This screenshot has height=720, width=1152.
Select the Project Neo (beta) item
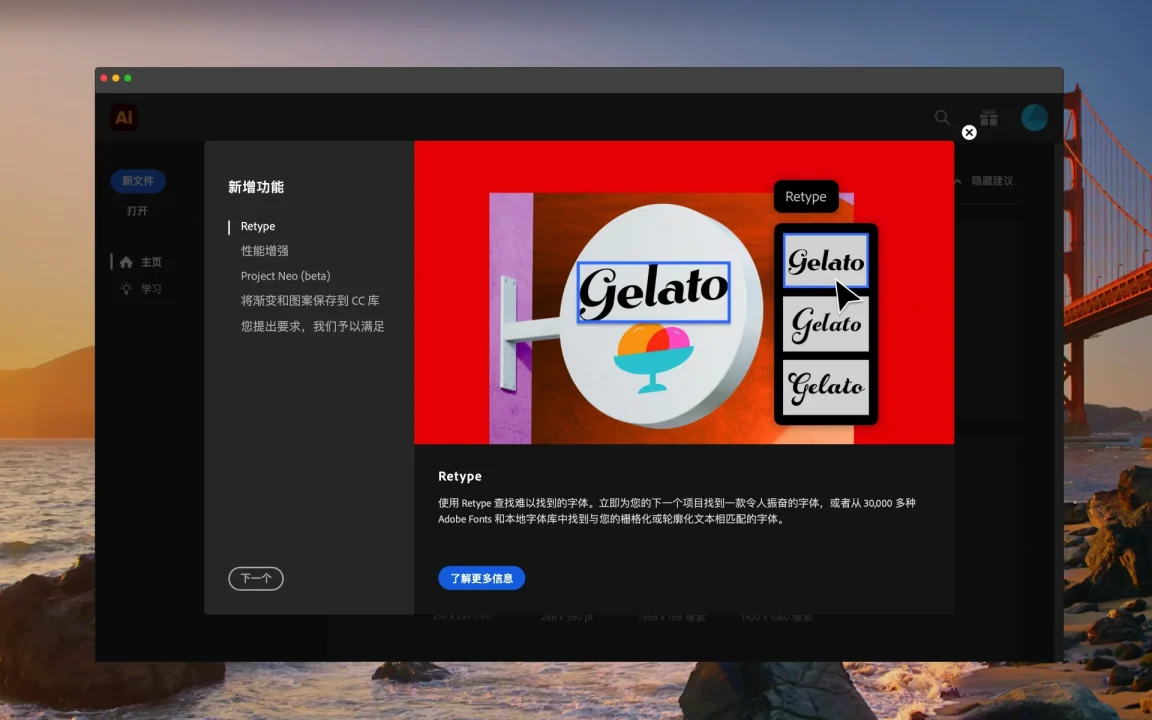286,276
